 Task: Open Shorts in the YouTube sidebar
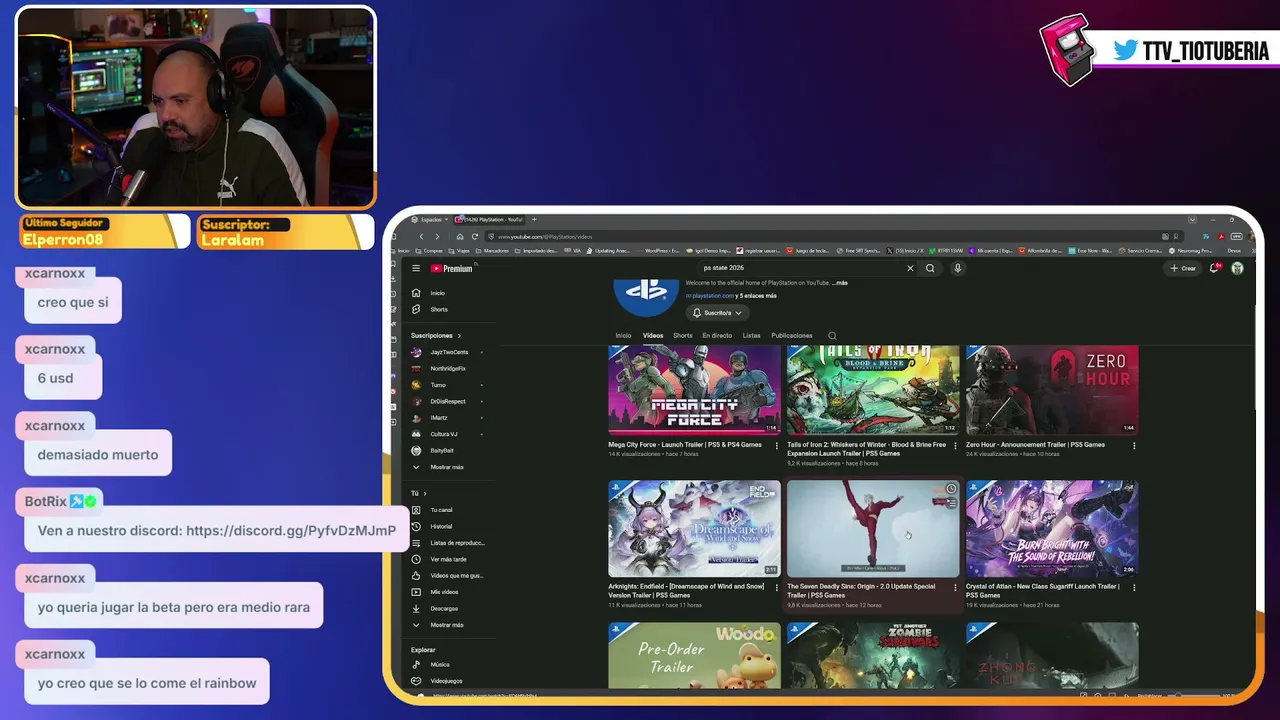(439, 309)
